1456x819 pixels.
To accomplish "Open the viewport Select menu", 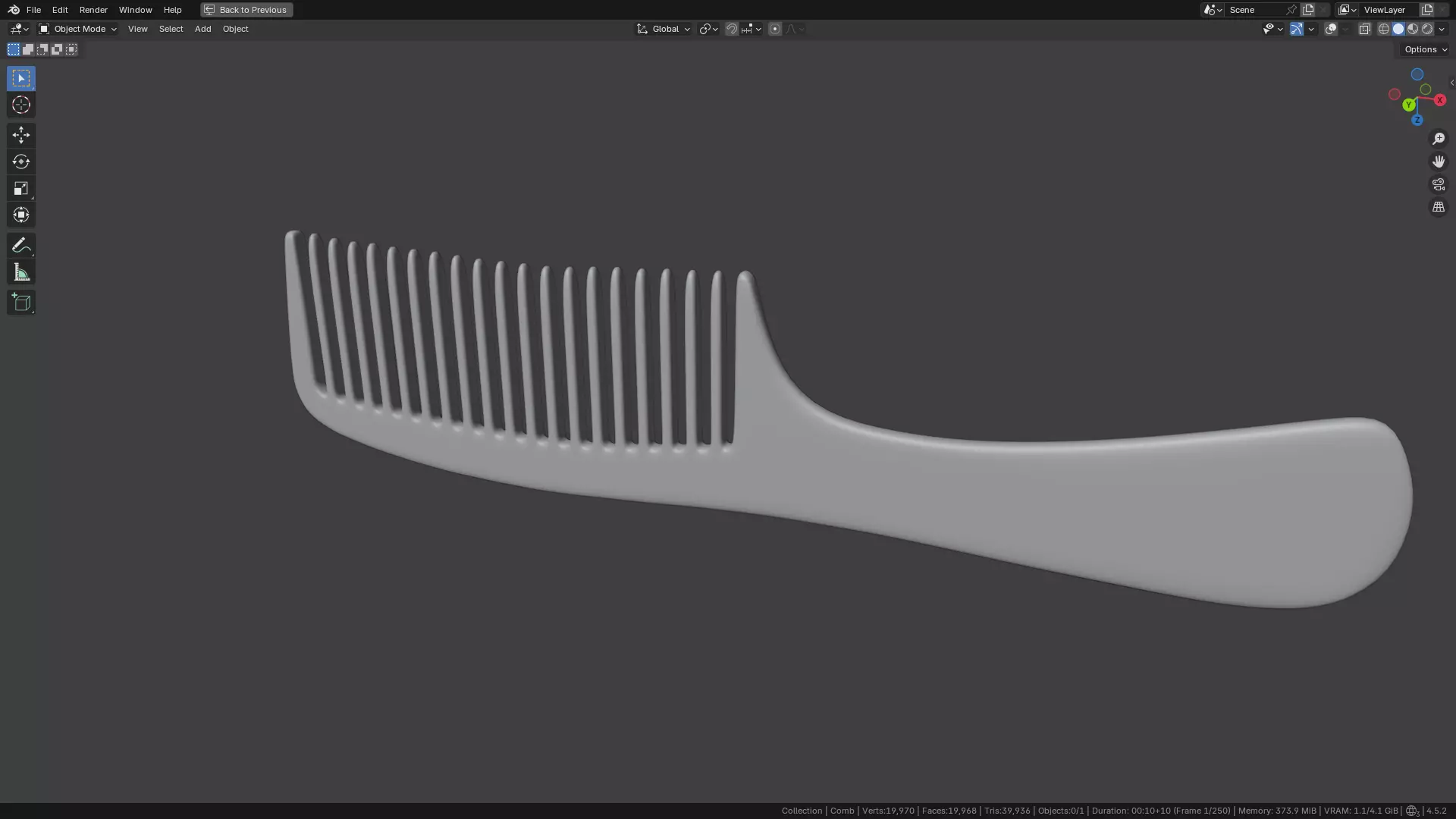I will 171,29.
